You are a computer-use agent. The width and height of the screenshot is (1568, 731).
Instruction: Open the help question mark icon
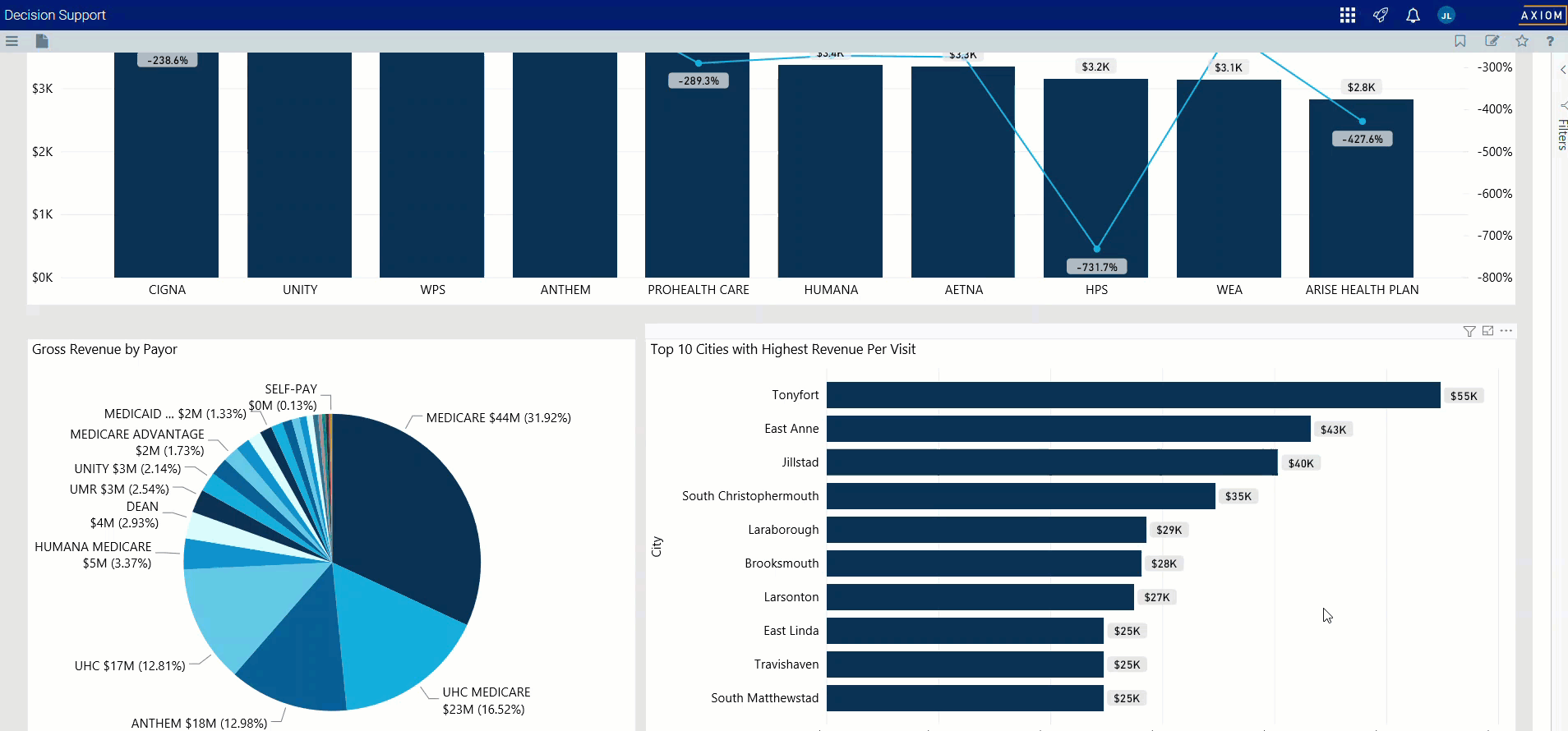tap(1550, 41)
